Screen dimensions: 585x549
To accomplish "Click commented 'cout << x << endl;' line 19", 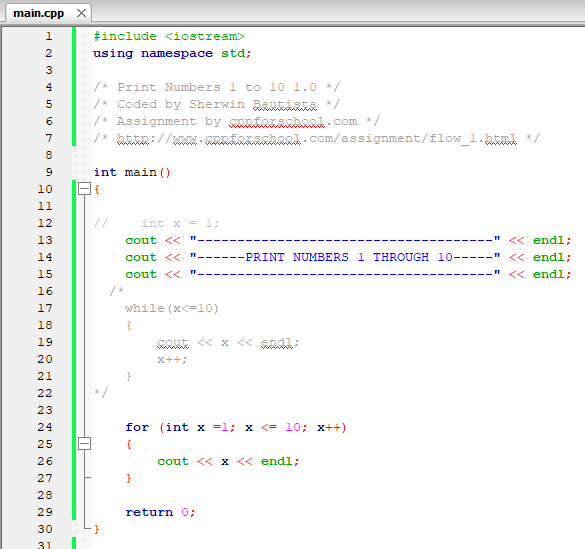I will click(x=228, y=342).
